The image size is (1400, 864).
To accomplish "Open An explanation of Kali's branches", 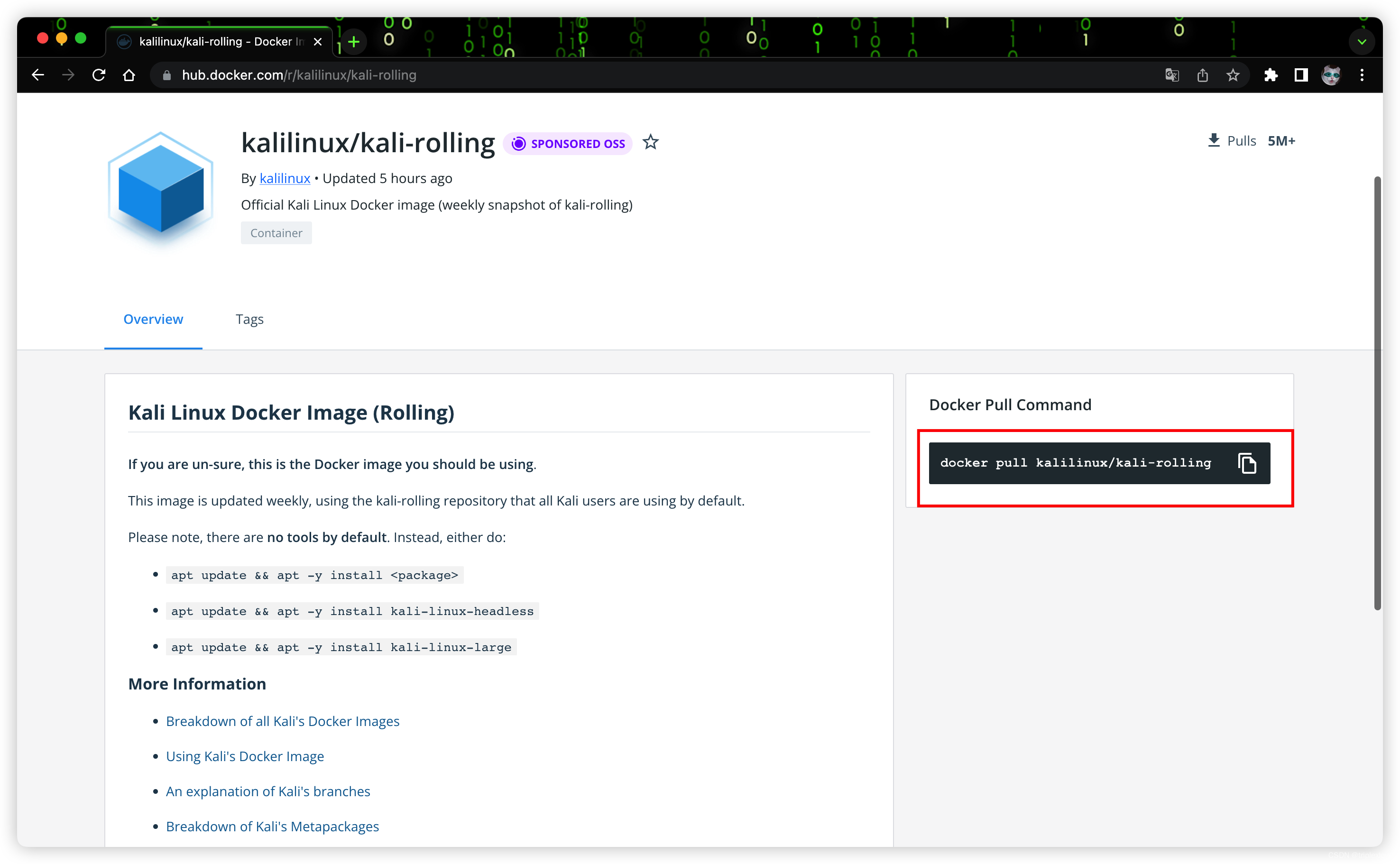I will 267,791.
